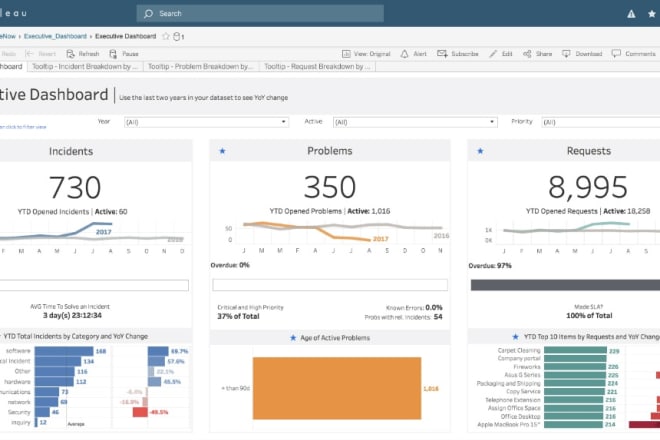Open the data sources cylinder icon
Screen dimensions: 660x440
(x=177, y=36)
